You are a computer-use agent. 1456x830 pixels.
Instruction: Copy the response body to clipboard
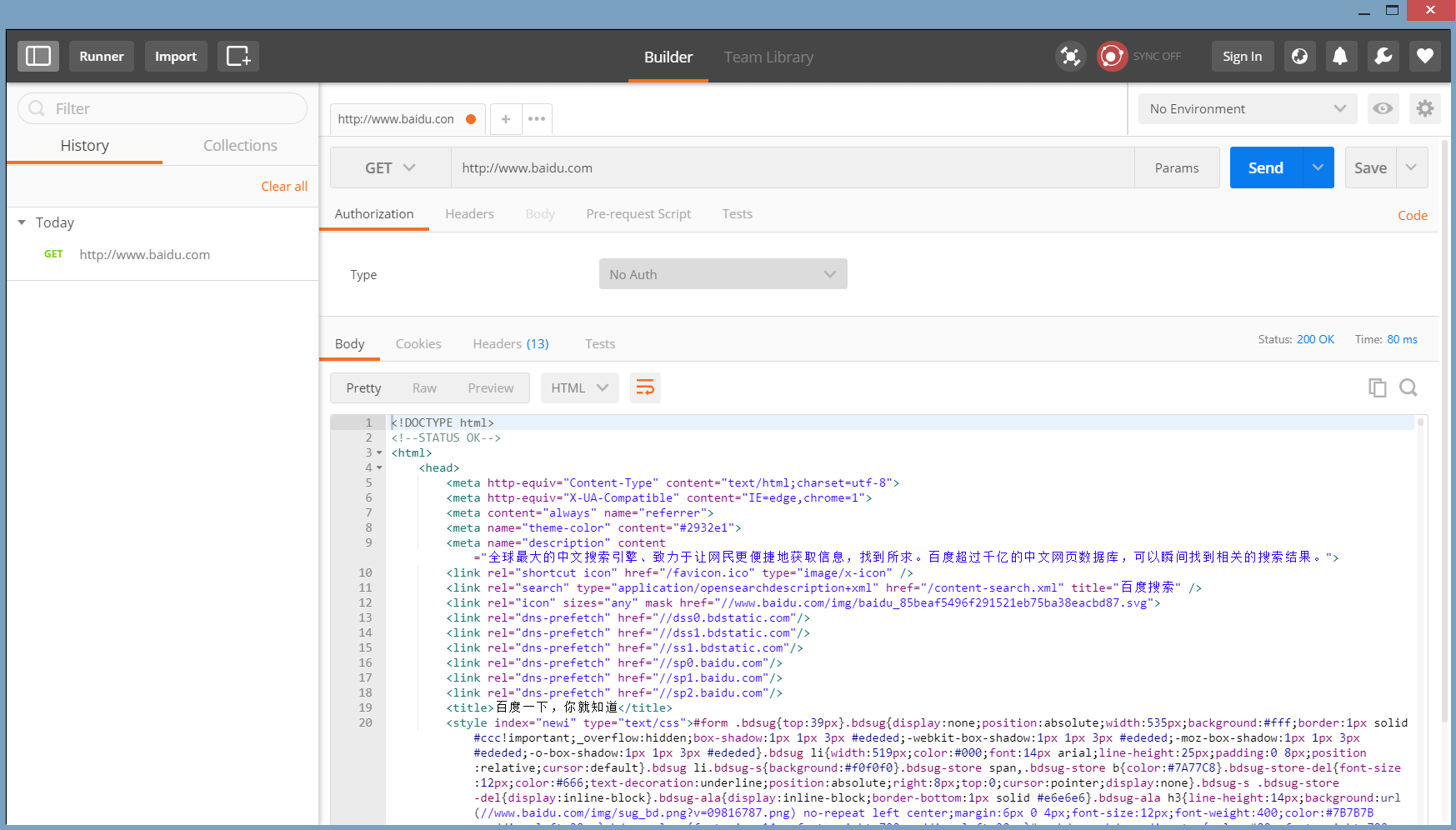click(1377, 387)
